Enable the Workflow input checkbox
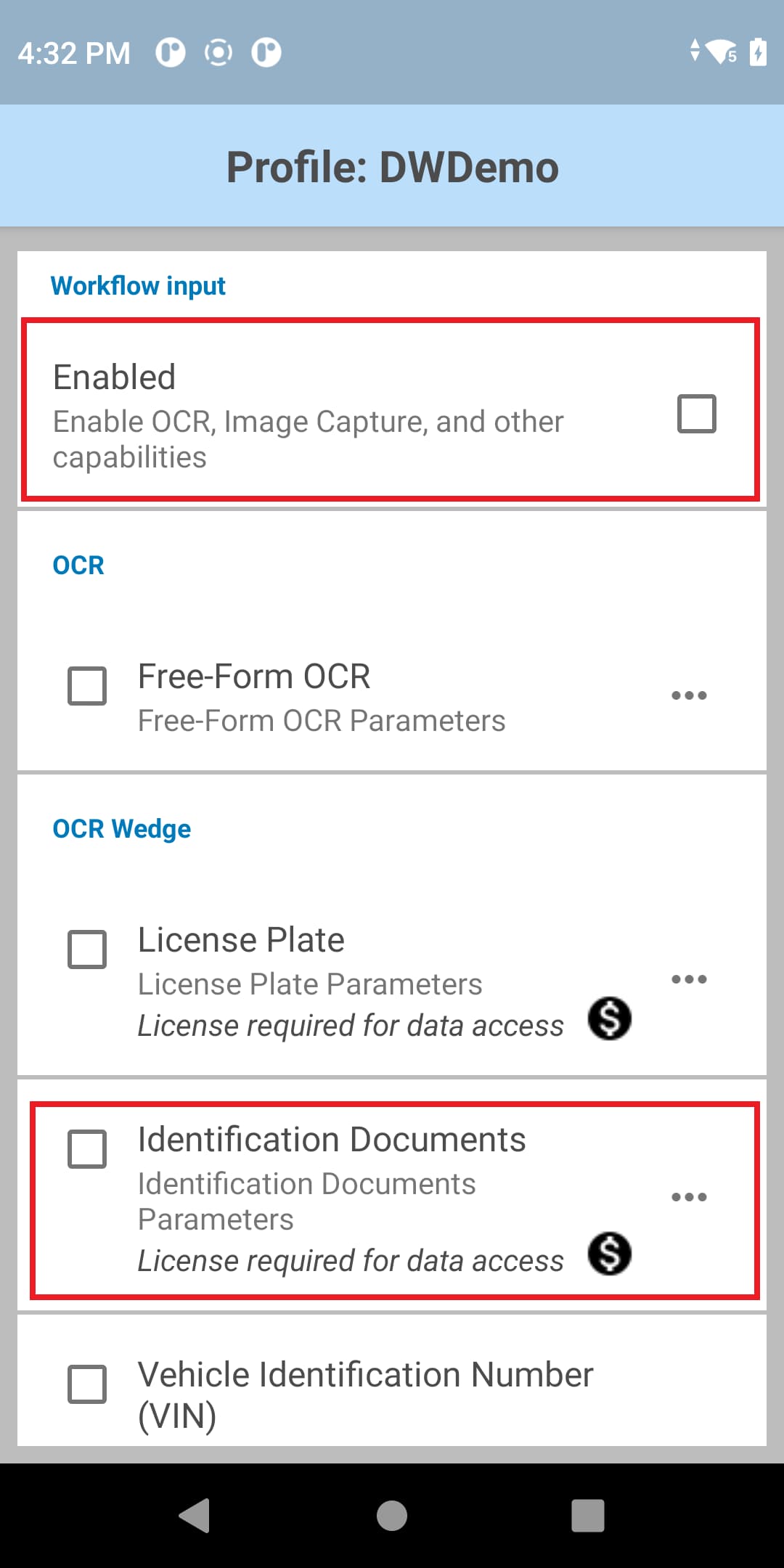The image size is (784, 1568). click(696, 414)
